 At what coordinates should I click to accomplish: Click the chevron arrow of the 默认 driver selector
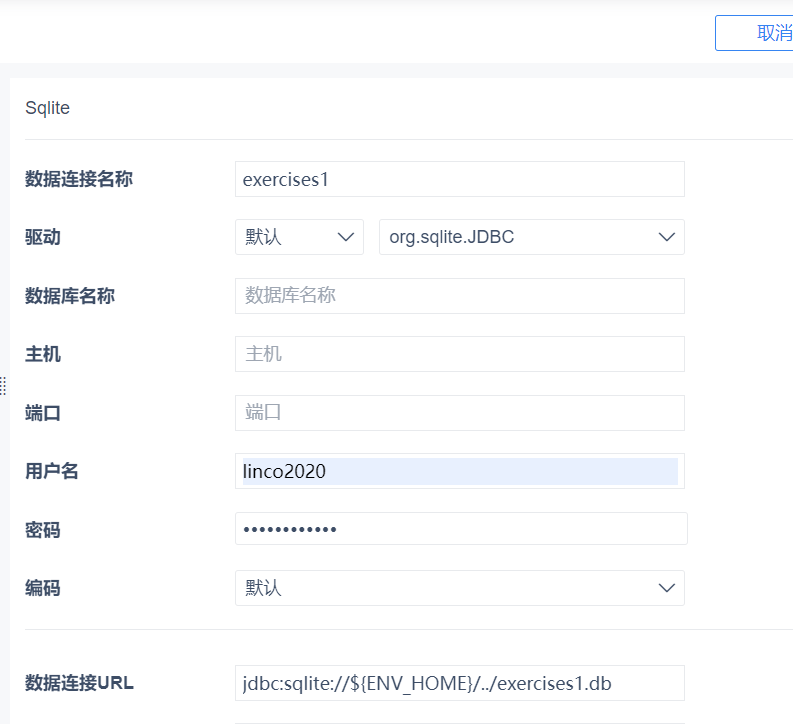[347, 237]
